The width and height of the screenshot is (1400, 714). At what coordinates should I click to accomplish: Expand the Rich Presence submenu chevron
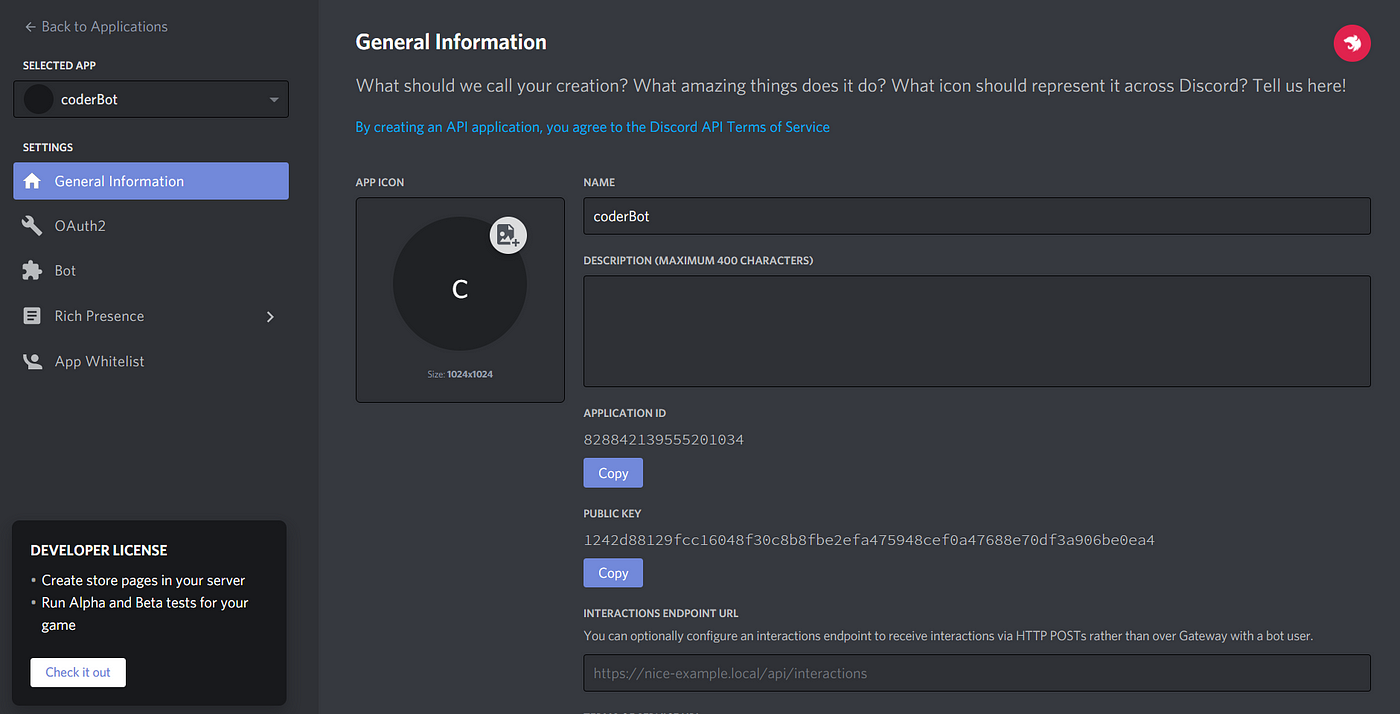(x=270, y=317)
